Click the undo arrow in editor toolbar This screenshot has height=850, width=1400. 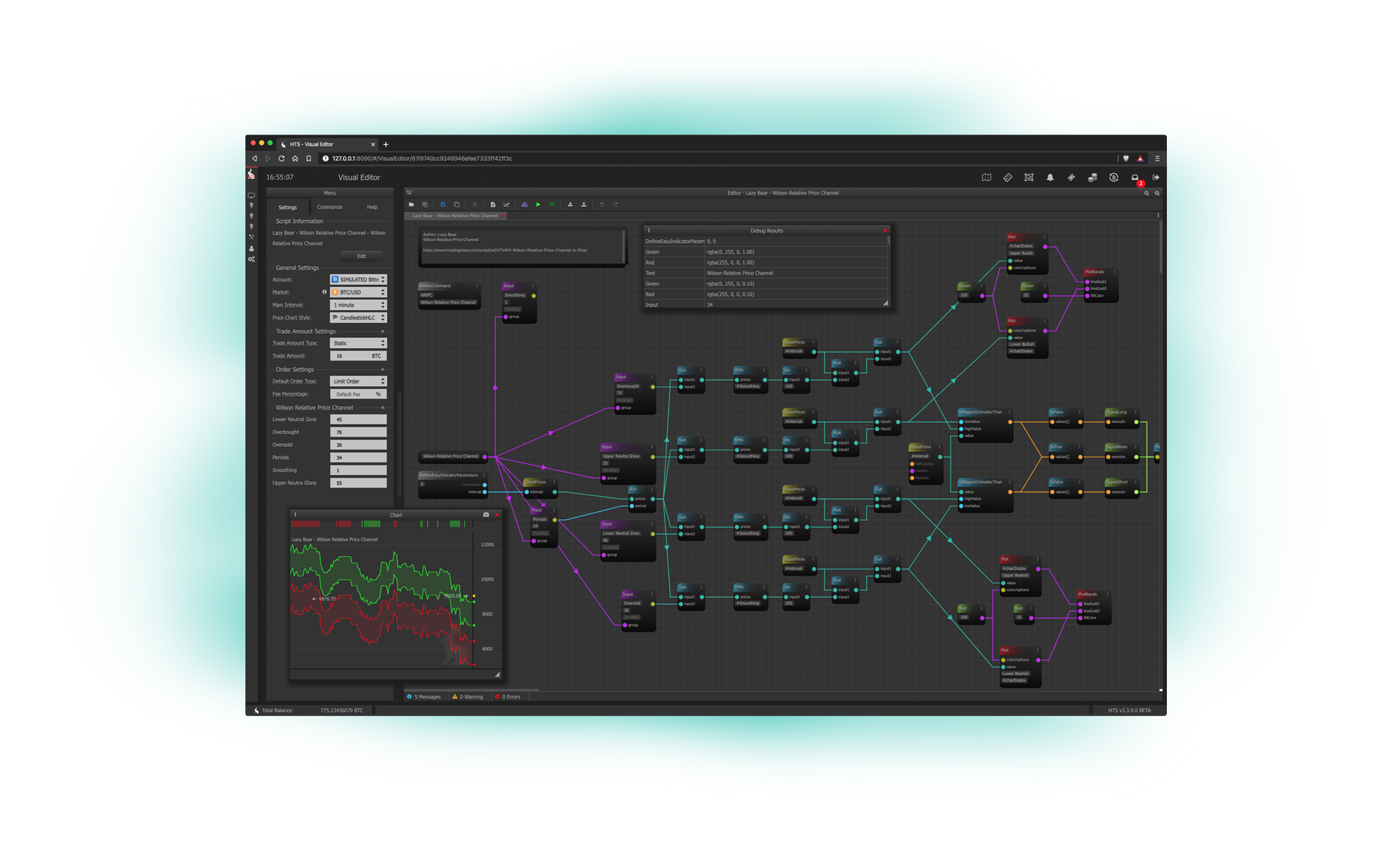click(602, 204)
